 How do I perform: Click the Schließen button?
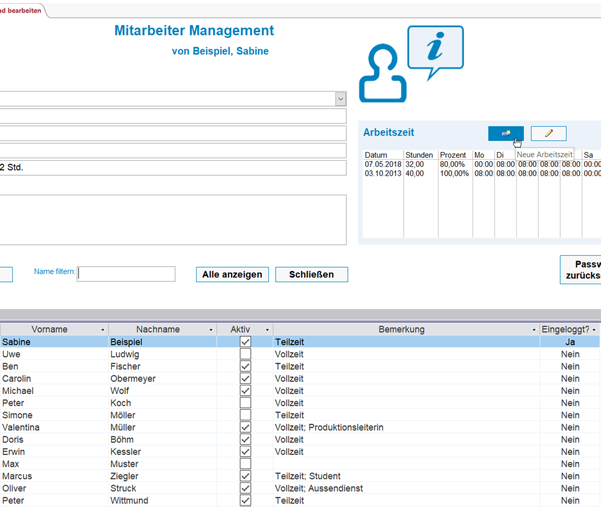click(x=312, y=274)
